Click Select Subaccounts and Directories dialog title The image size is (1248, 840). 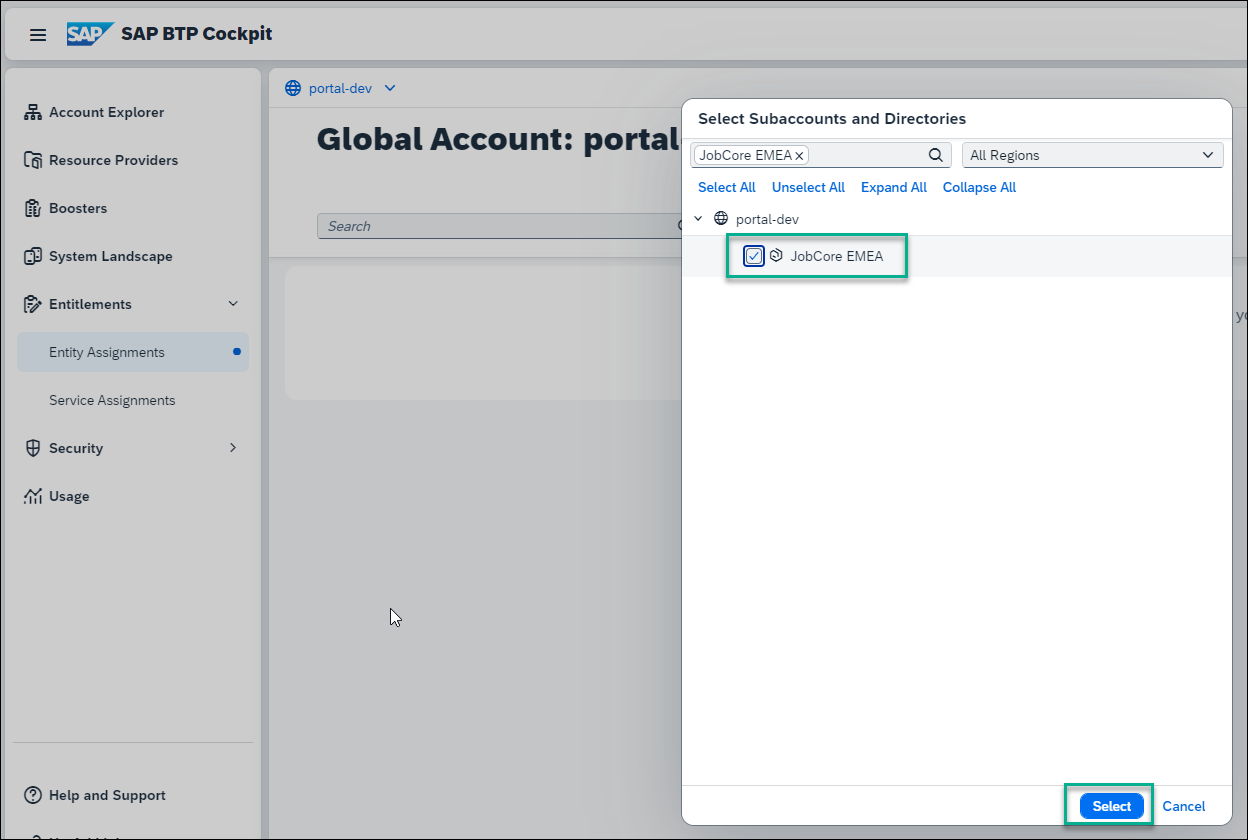click(832, 118)
